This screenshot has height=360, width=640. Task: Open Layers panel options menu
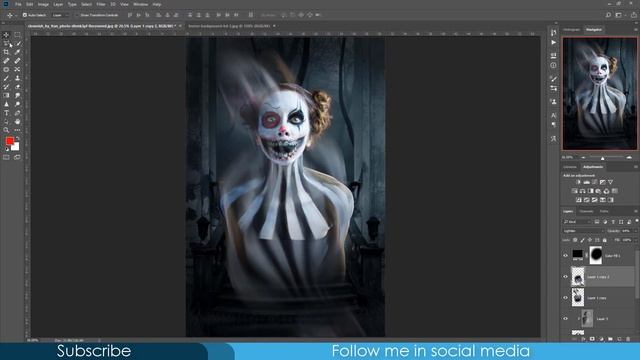[636, 211]
